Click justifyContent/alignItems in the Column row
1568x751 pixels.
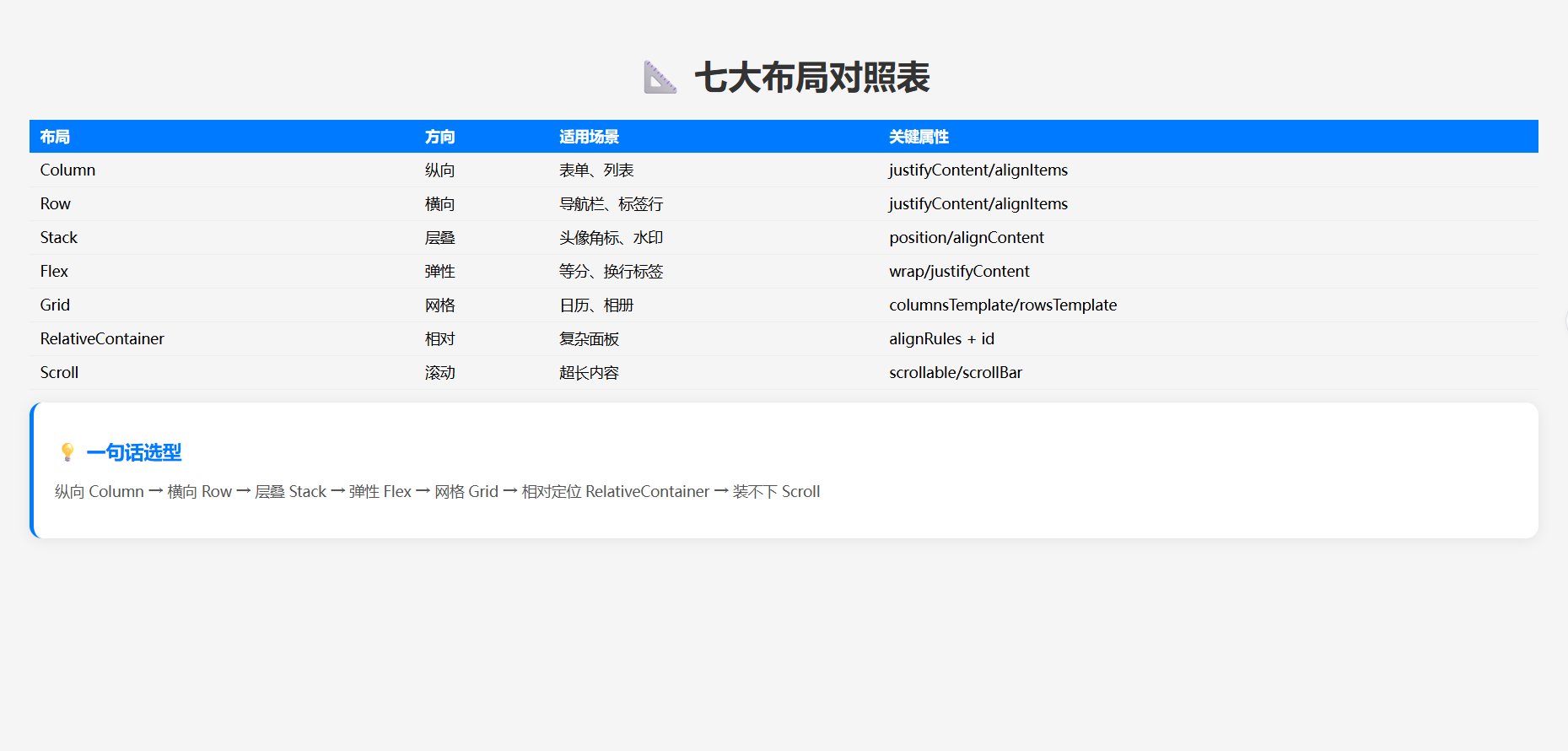(978, 170)
